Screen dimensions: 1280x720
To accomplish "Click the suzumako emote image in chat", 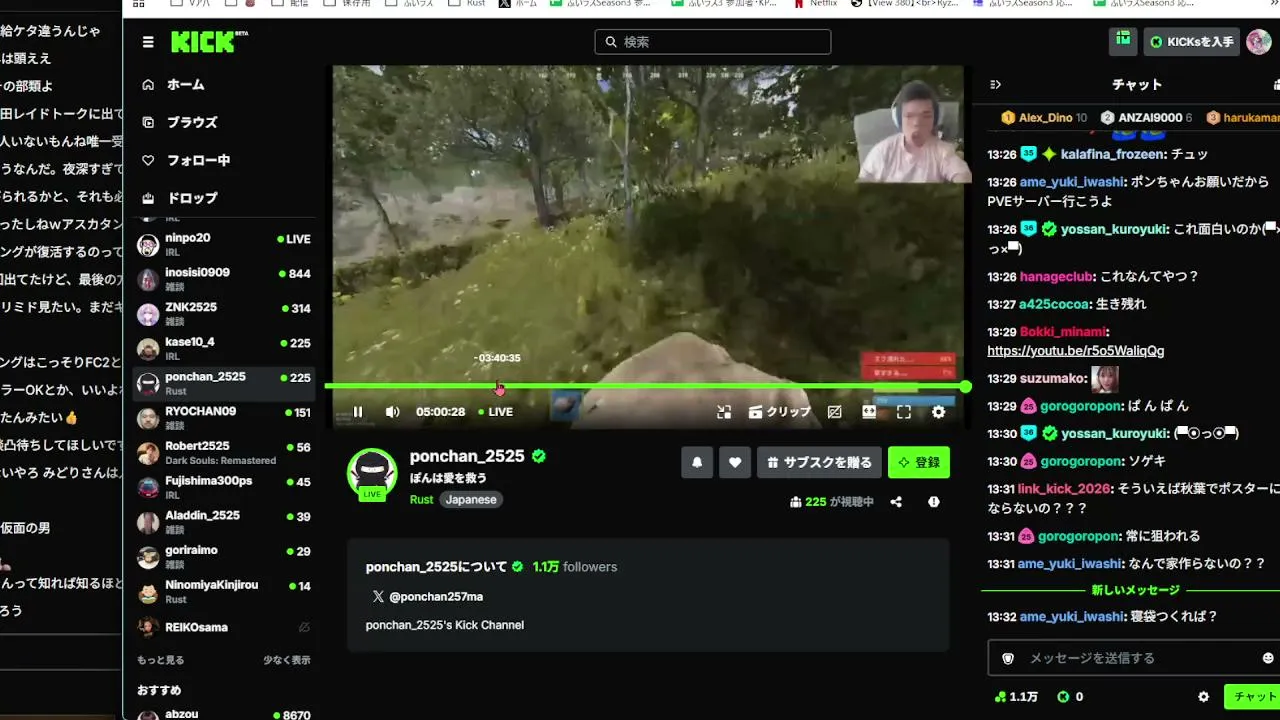I will click(x=1105, y=379).
